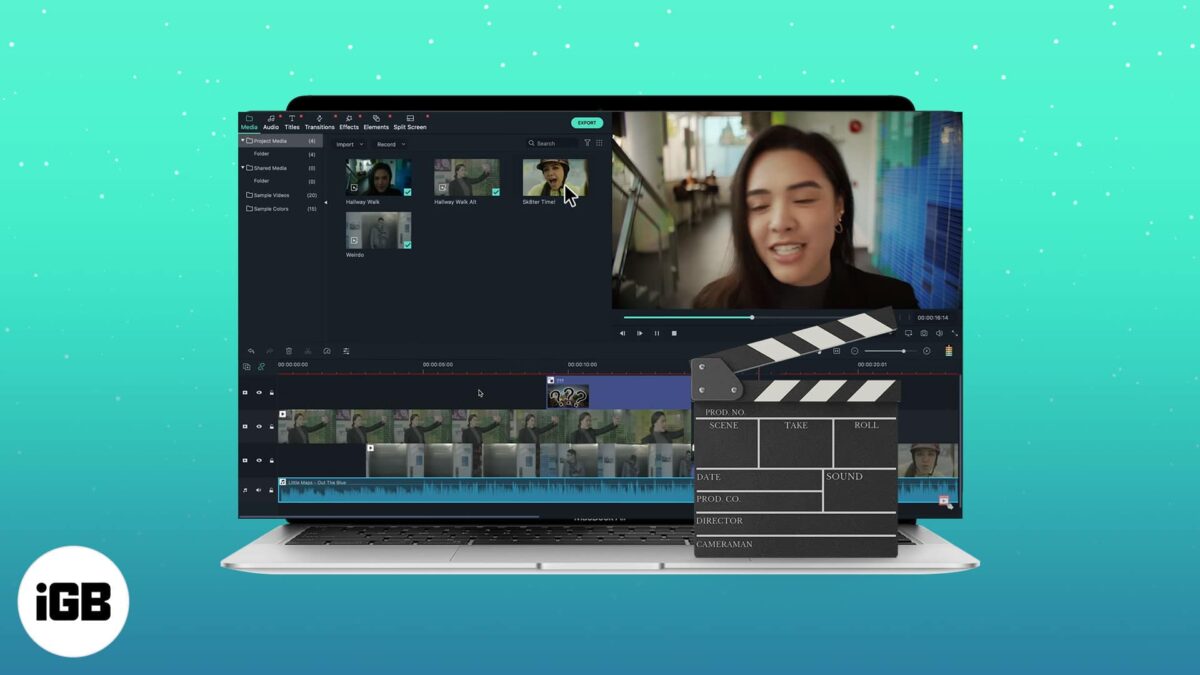The height and width of the screenshot is (675, 1200).
Task: Collapse the Project Media folder tree
Action: [x=242, y=141]
